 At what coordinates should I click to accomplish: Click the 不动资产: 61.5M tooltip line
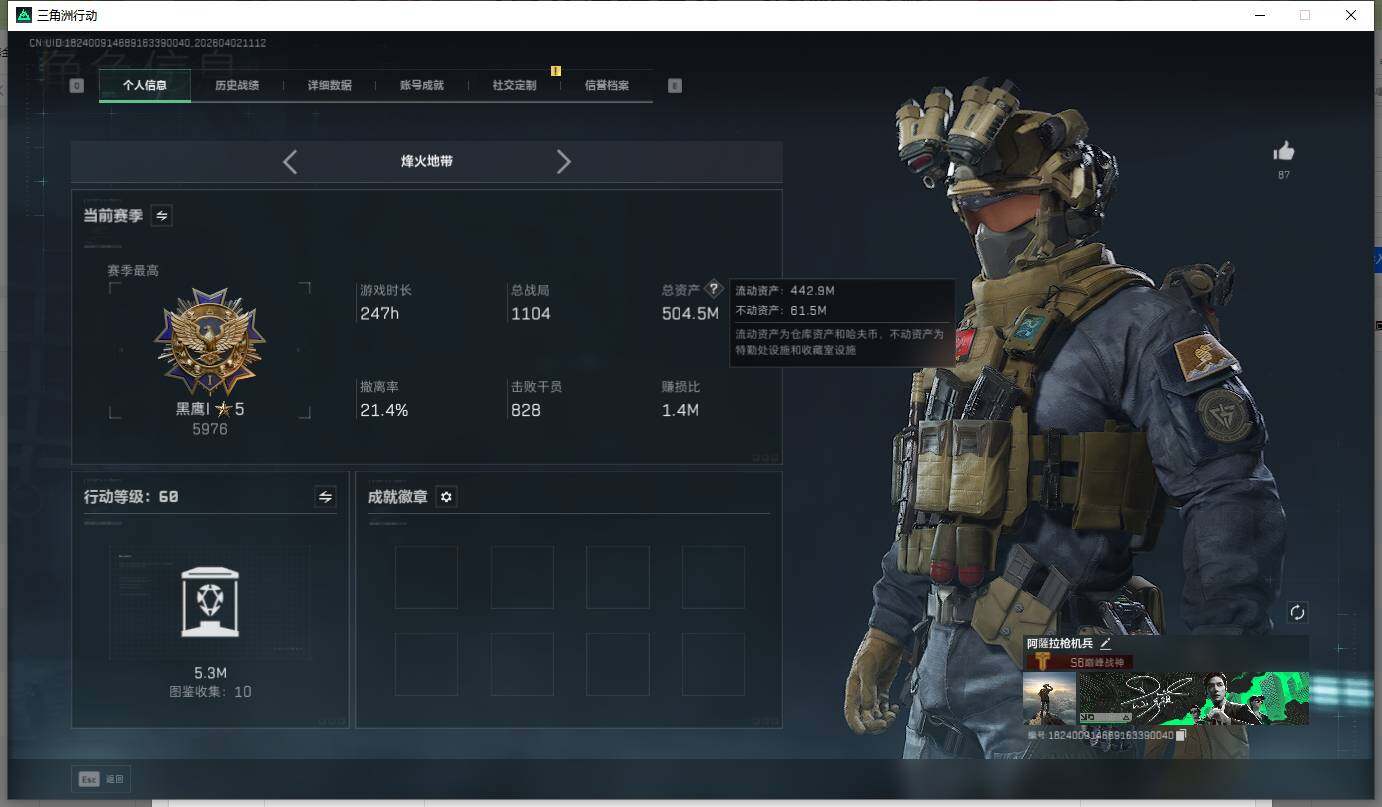(783, 311)
